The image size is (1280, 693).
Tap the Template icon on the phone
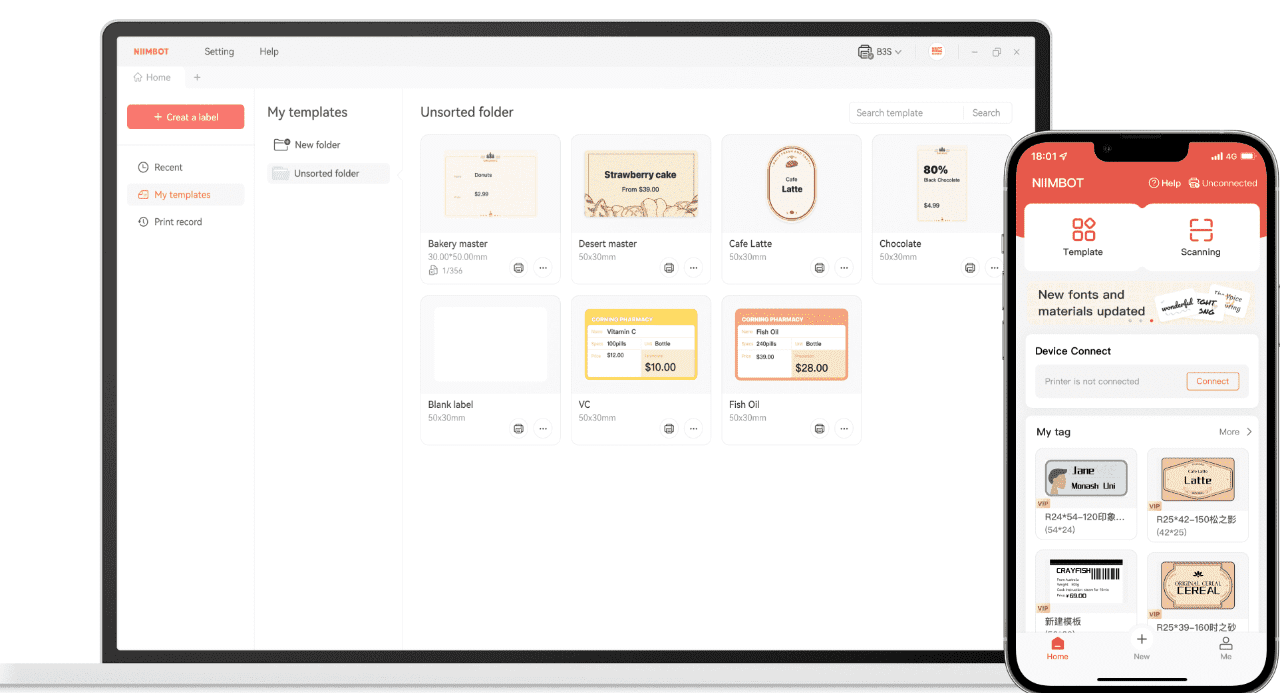(1083, 230)
